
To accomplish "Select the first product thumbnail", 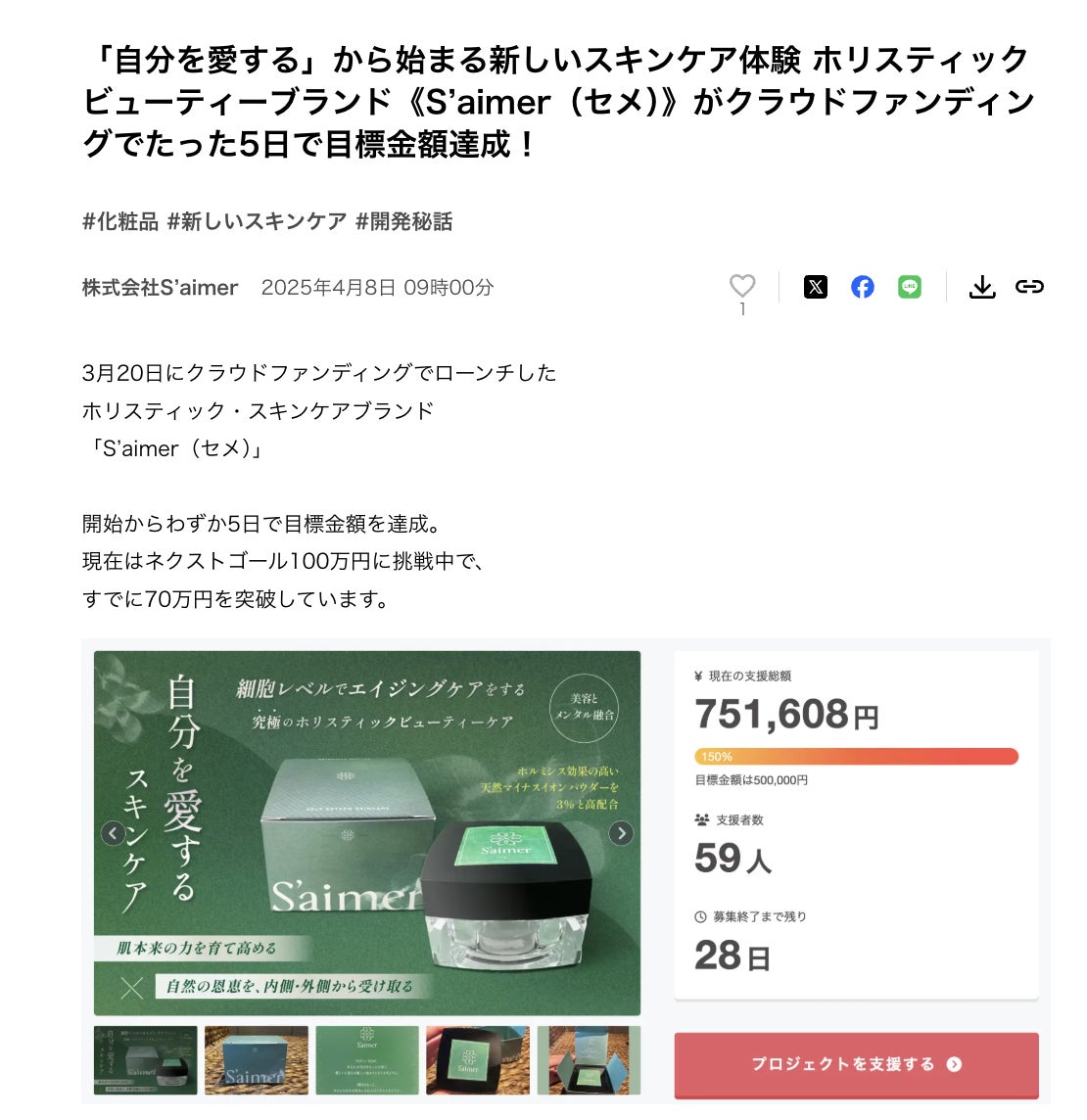I will click(x=145, y=1060).
